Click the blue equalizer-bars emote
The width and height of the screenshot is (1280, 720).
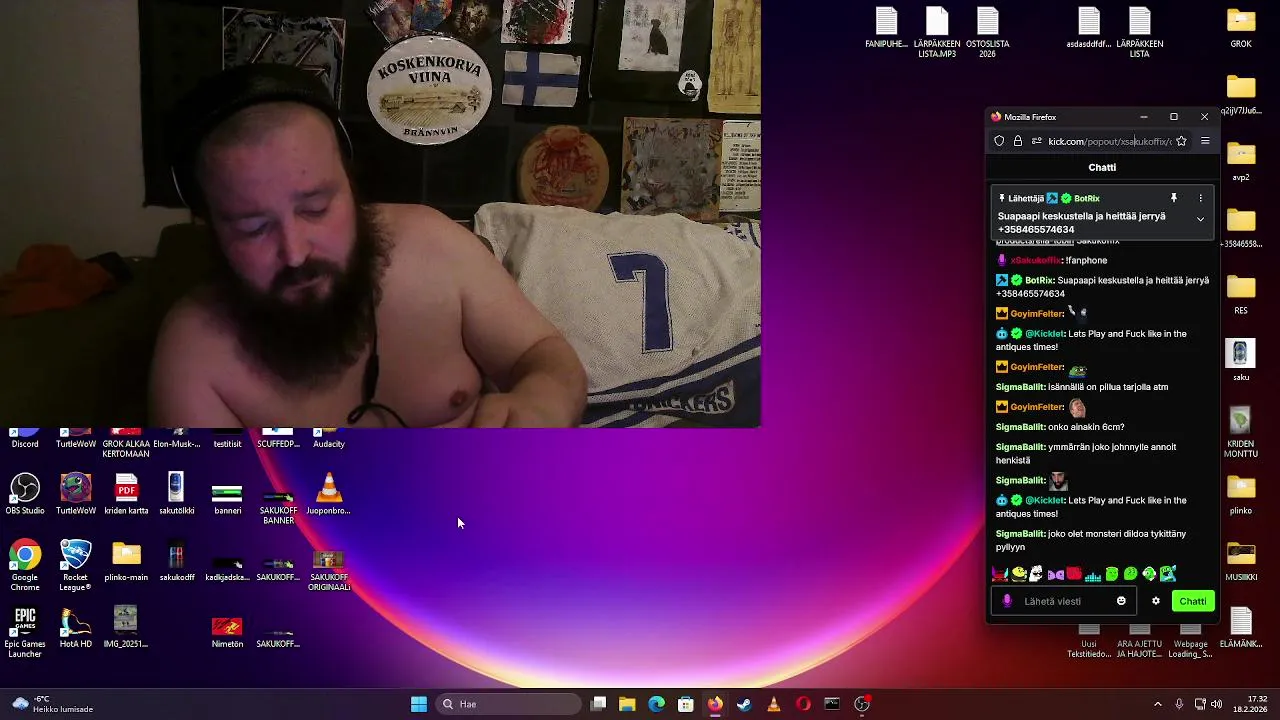click(1093, 575)
